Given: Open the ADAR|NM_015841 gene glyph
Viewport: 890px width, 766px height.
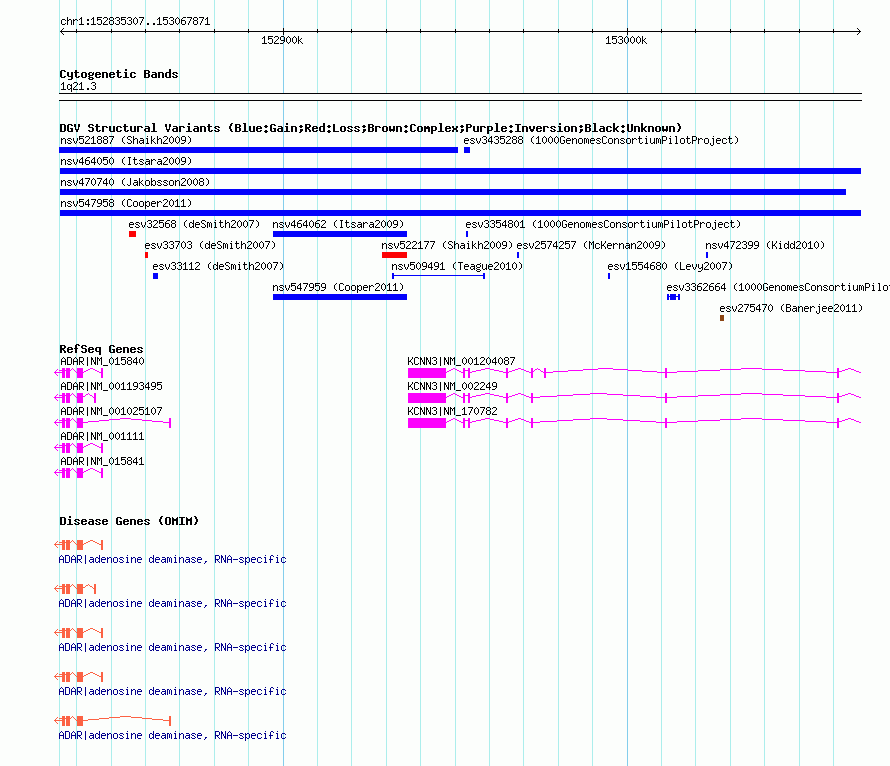Looking at the screenshot, I should click(79, 473).
